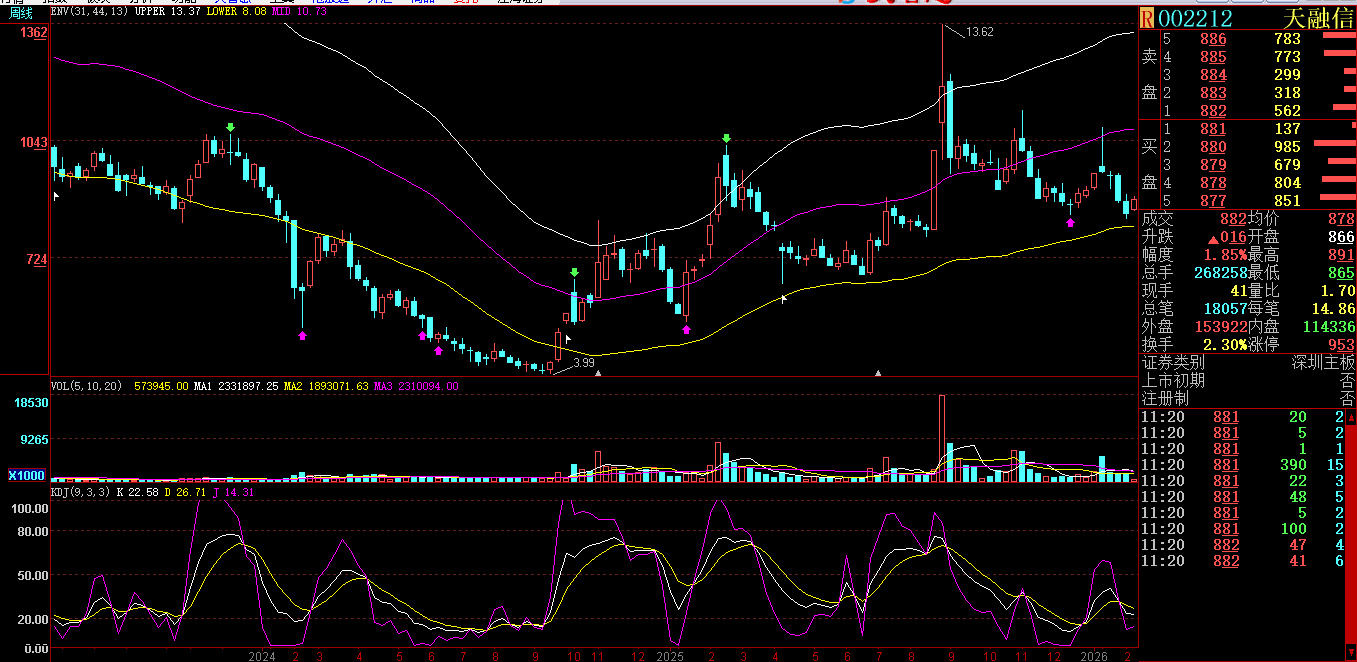Click green down arrow above February 2025 peak
Viewport: 1357px width, 662px height.
pos(727,138)
